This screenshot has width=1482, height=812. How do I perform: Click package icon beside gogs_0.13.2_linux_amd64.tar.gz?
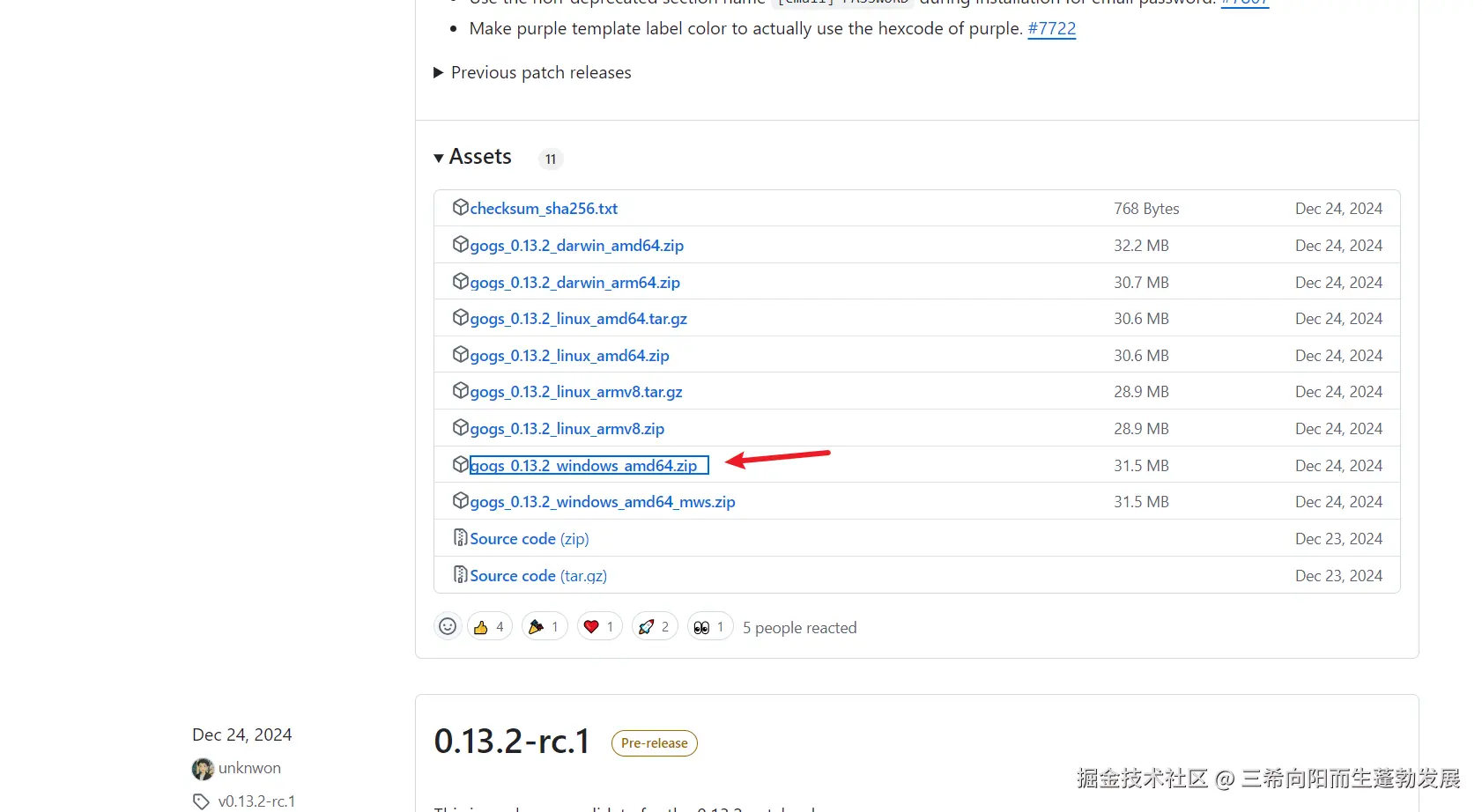point(460,317)
